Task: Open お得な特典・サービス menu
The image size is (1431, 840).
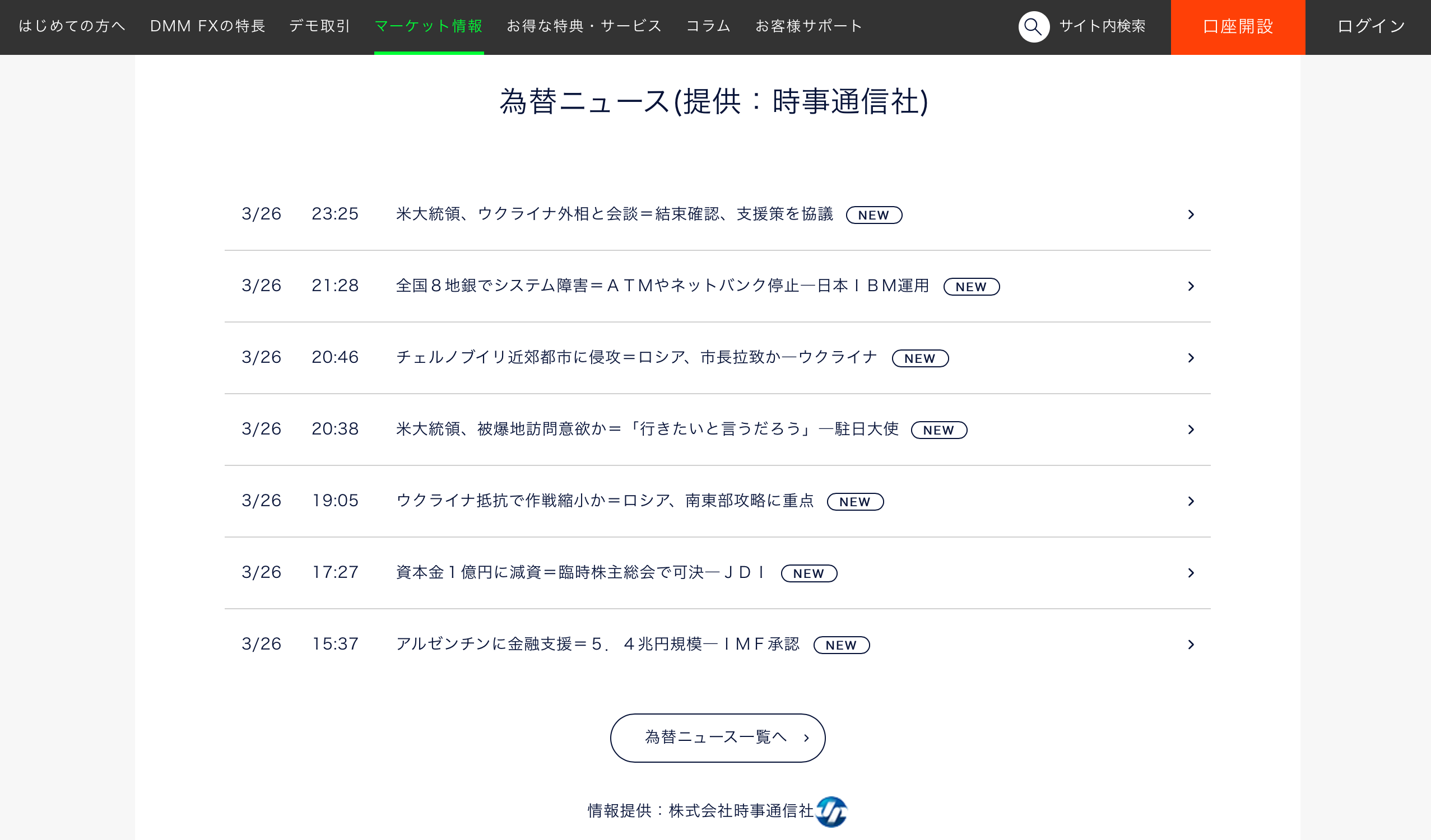Action: tap(584, 26)
